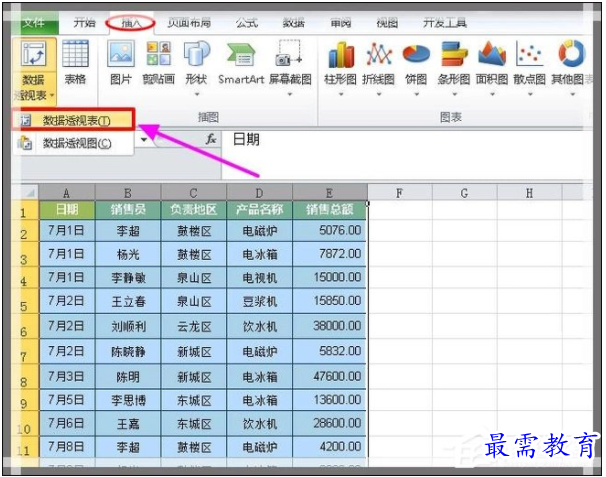This screenshot has width=606, height=477.
Task: Insert a Bar chart (条形图)
Action: [x=454, y=54]
